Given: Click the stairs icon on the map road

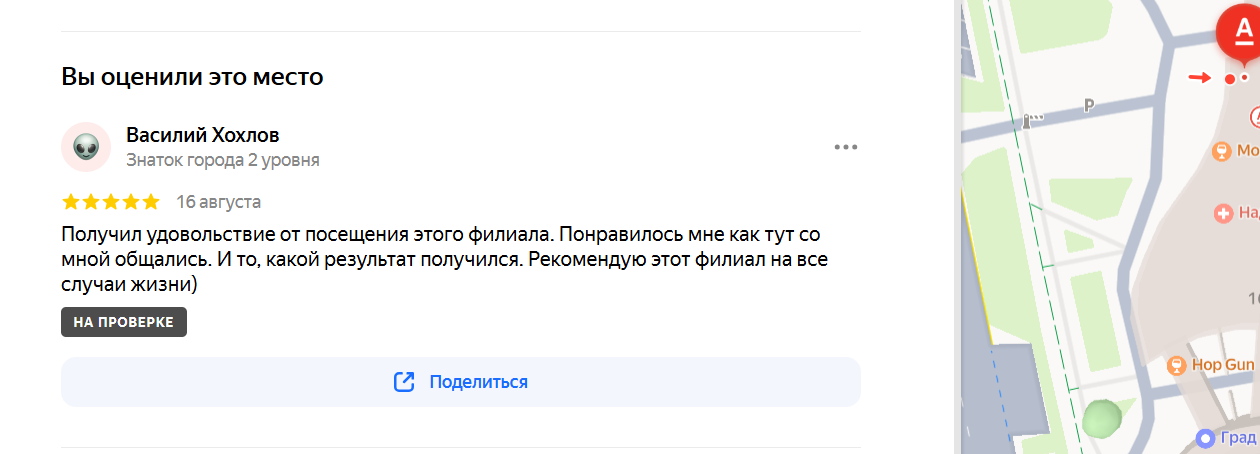Looking at the screenshot, I should 1034,121.
